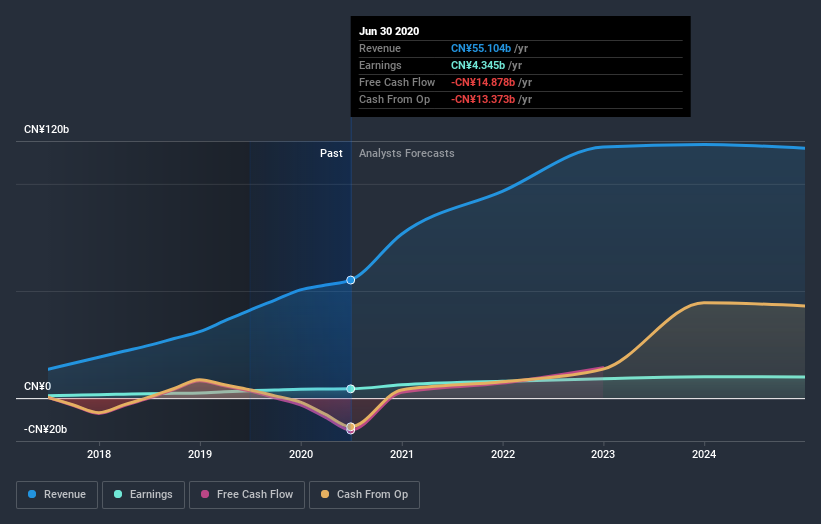
Task: Click the -CN¥13.373b cash from op value
Action: click(483, 99)
